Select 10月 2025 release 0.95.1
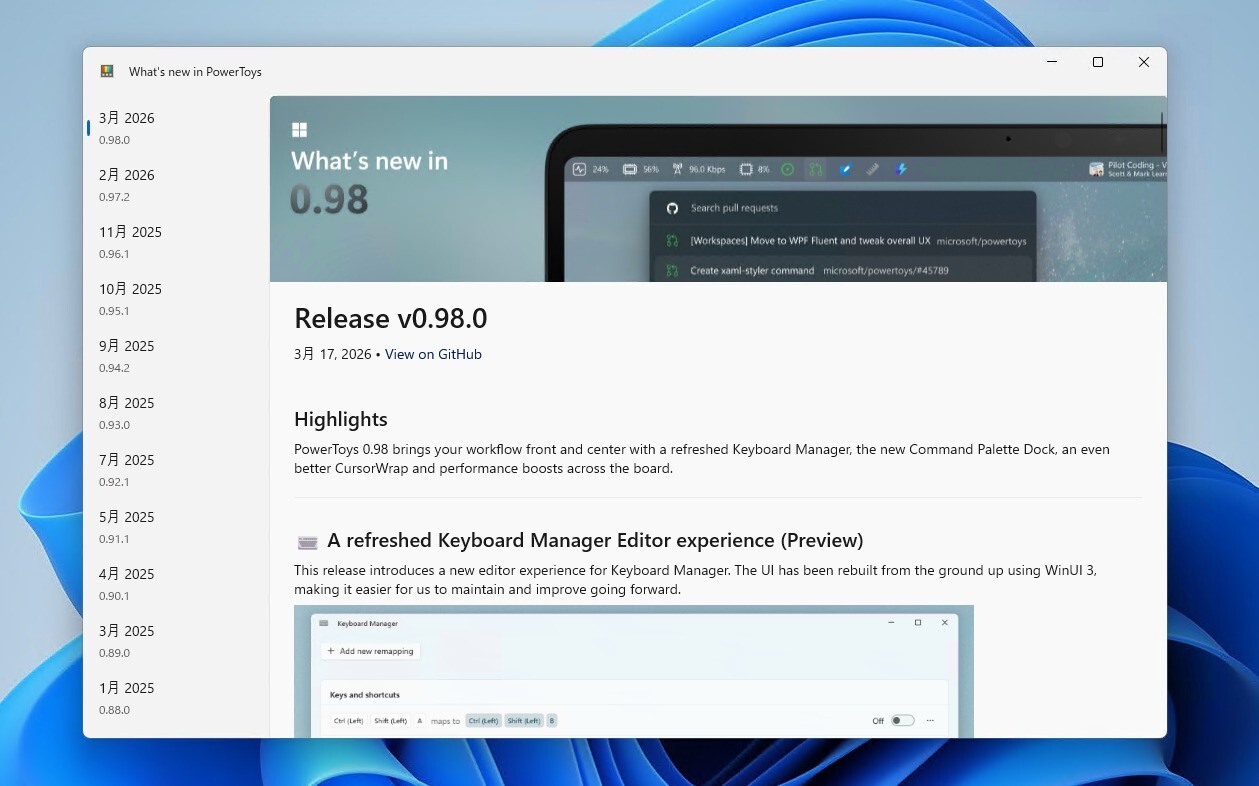 (x=176, y=299)
